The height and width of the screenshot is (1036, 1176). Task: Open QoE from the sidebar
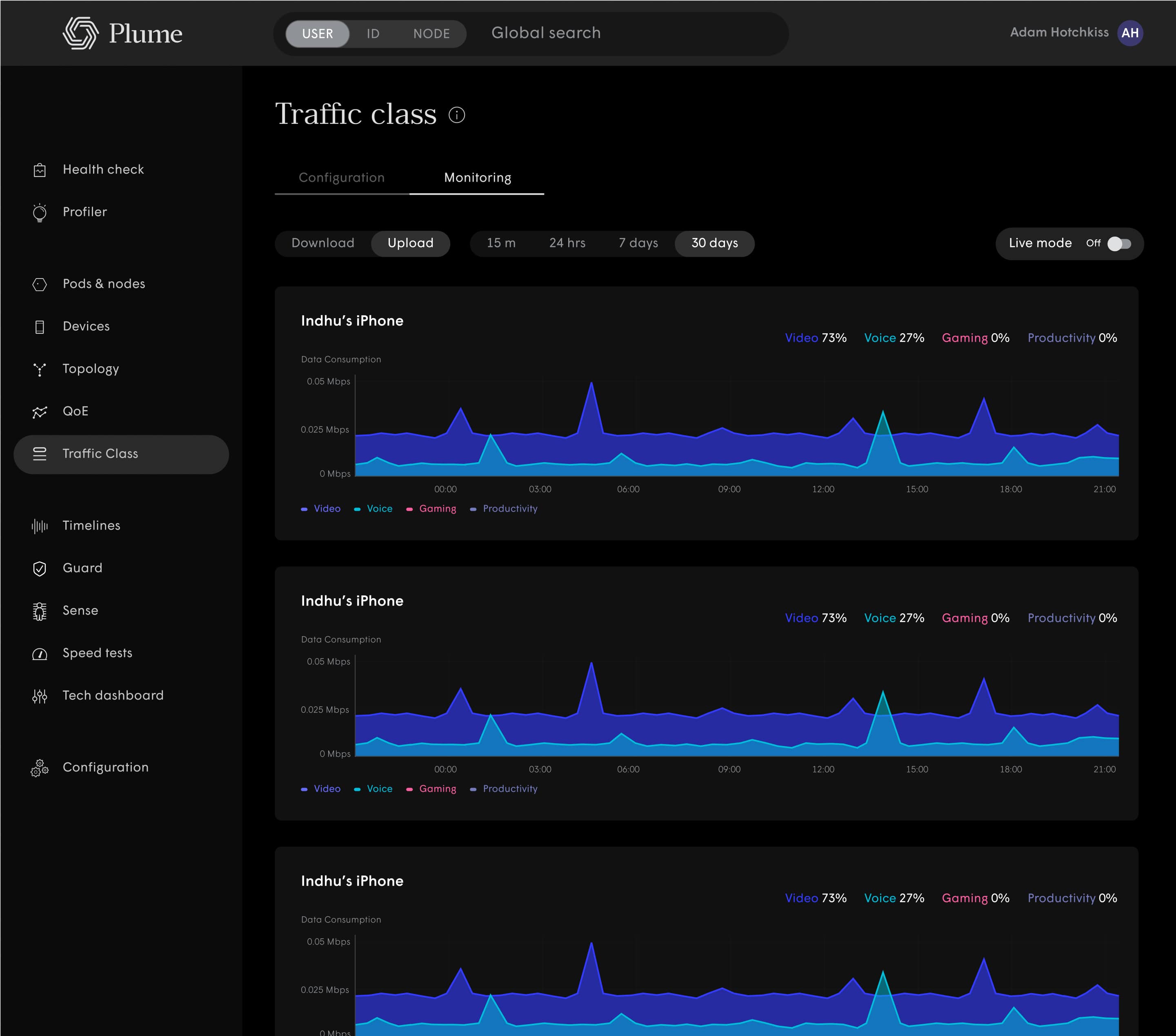tap(76, 412)
